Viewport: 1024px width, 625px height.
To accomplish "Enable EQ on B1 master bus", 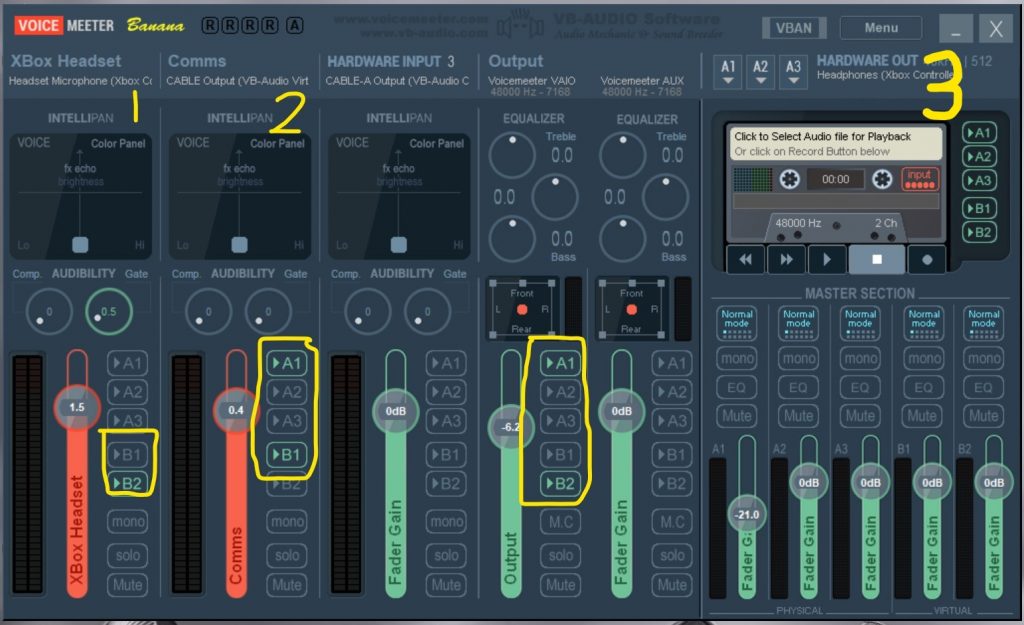I will point(923,387).
